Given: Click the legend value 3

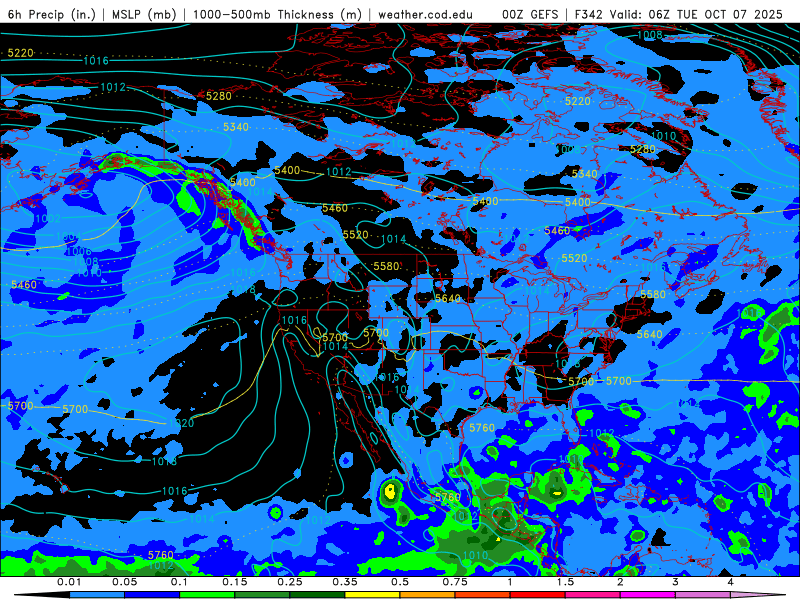Looking at the screenshot, I should 675,582.
